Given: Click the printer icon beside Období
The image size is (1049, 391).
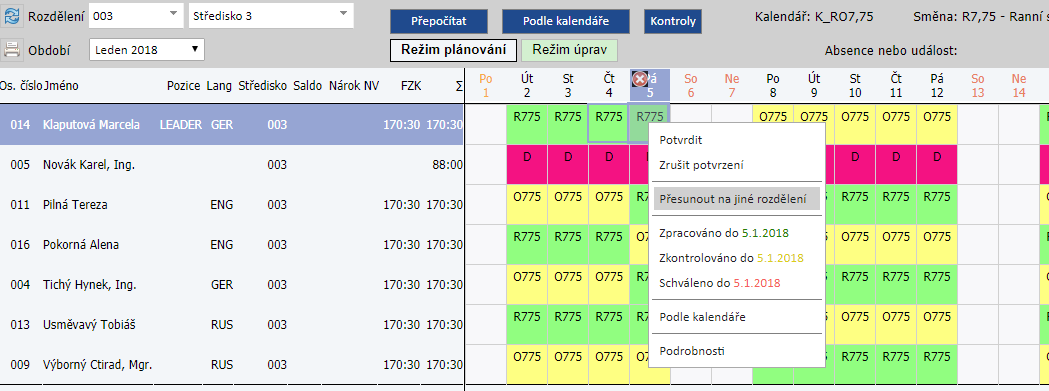Looking at the screenshot, I should [x=12, y=50].
